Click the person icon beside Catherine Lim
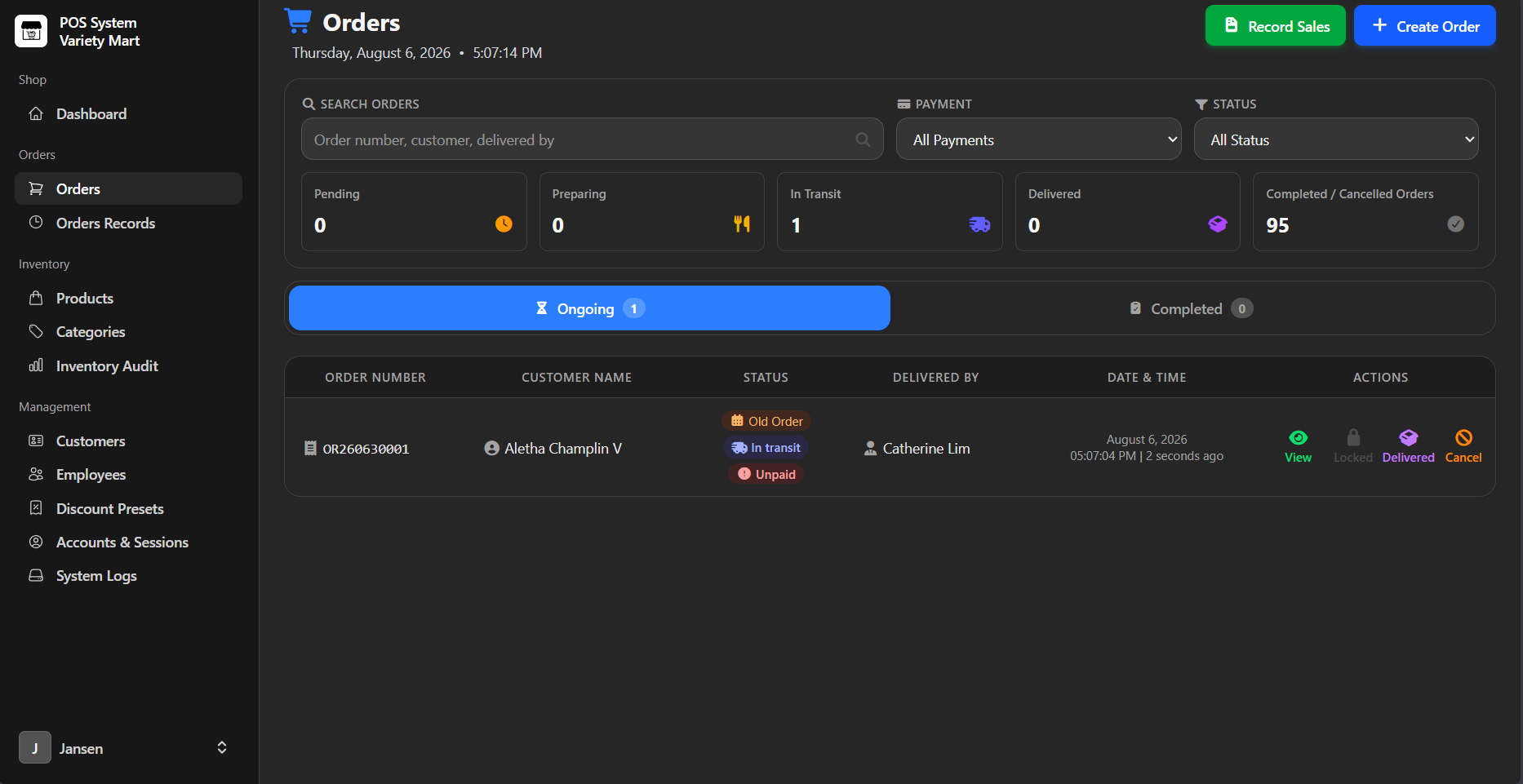The image size is (1523, 784). (870, 448)
